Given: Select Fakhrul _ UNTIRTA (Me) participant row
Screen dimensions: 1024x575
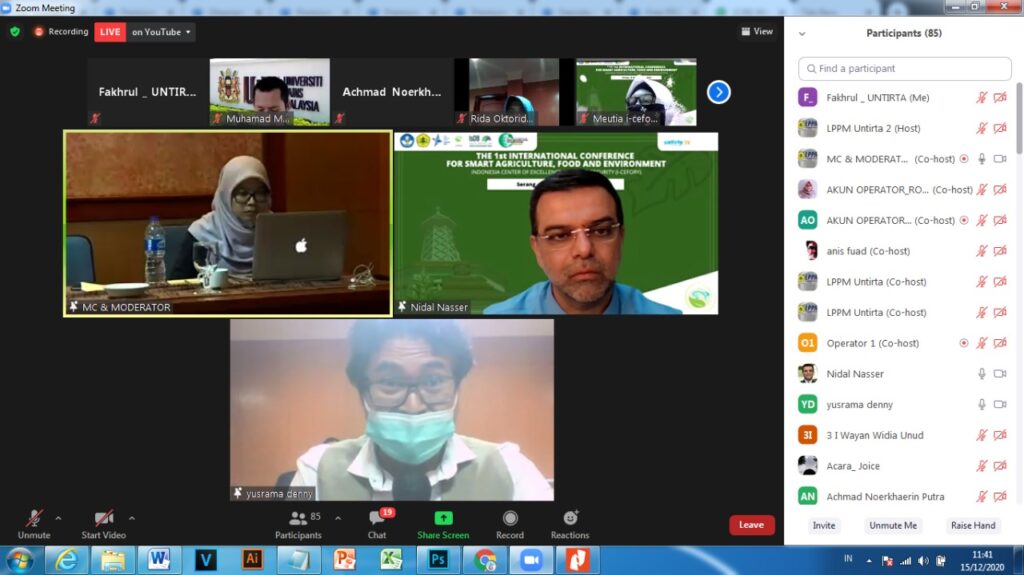Looking at the screenshot, I should coord(904,97).
